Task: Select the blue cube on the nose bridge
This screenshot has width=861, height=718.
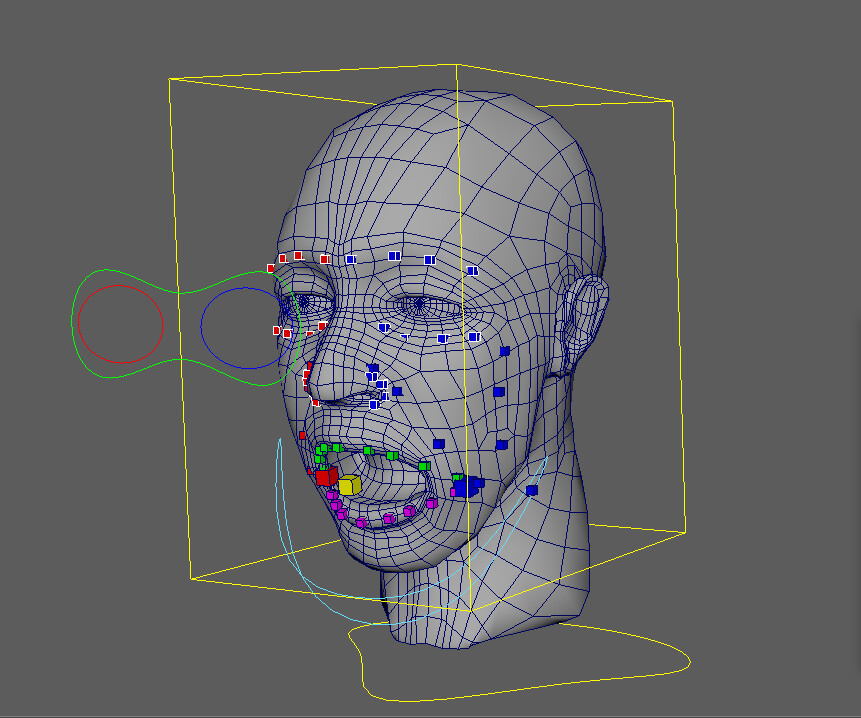Action: (x=373, y=367)
